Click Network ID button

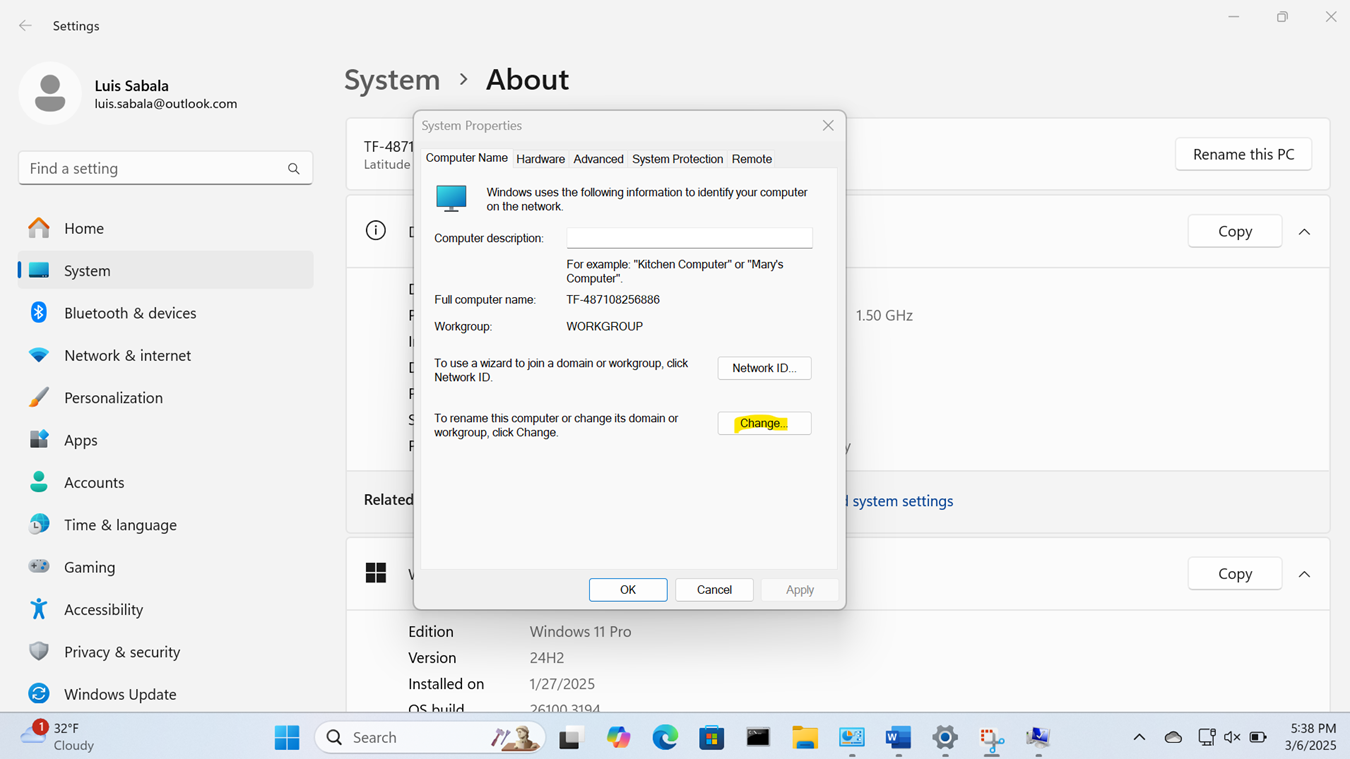pos(764,368)
